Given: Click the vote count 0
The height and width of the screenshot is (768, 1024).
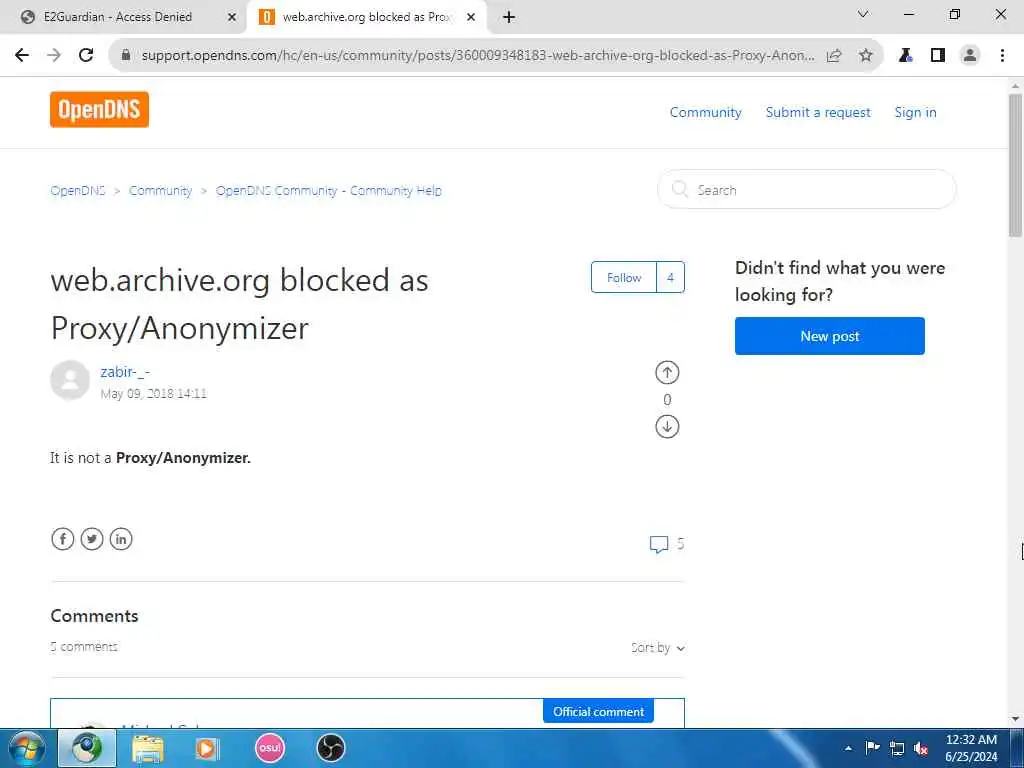Looking at the screenshot, I should (x=667, y=400).
